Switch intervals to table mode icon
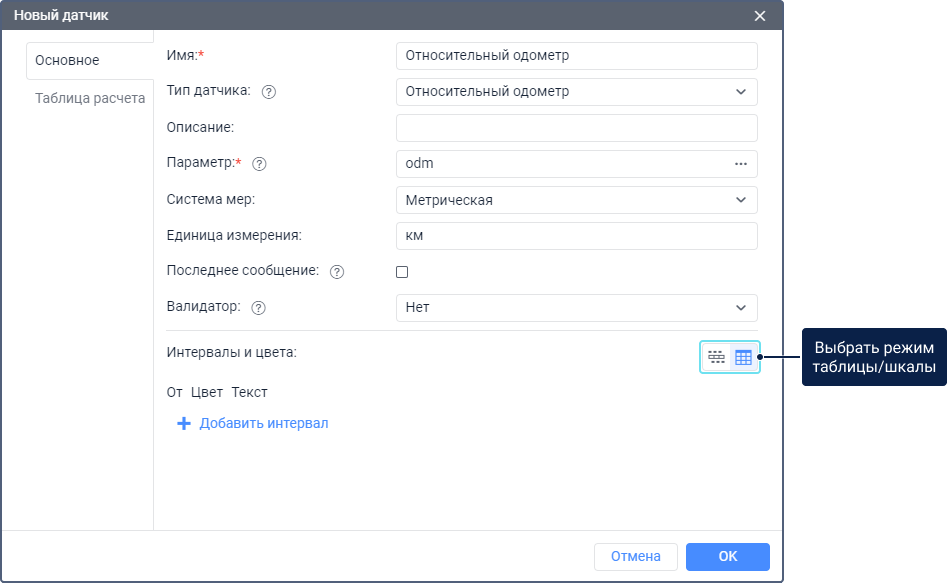Image resolution: width=949 pixels, height=583 pixels. point(743,357)
